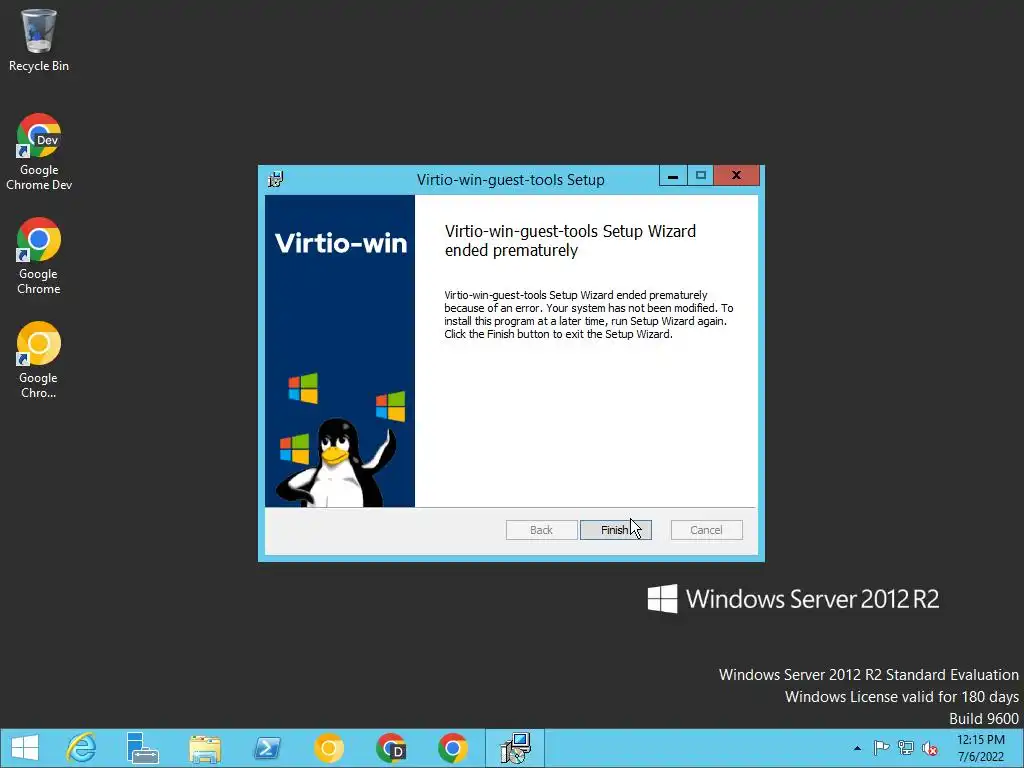Viewport: 1024px width, 768px height.
Task: Click the installer icon in setup title bar
Action: [x=276, y=179]
